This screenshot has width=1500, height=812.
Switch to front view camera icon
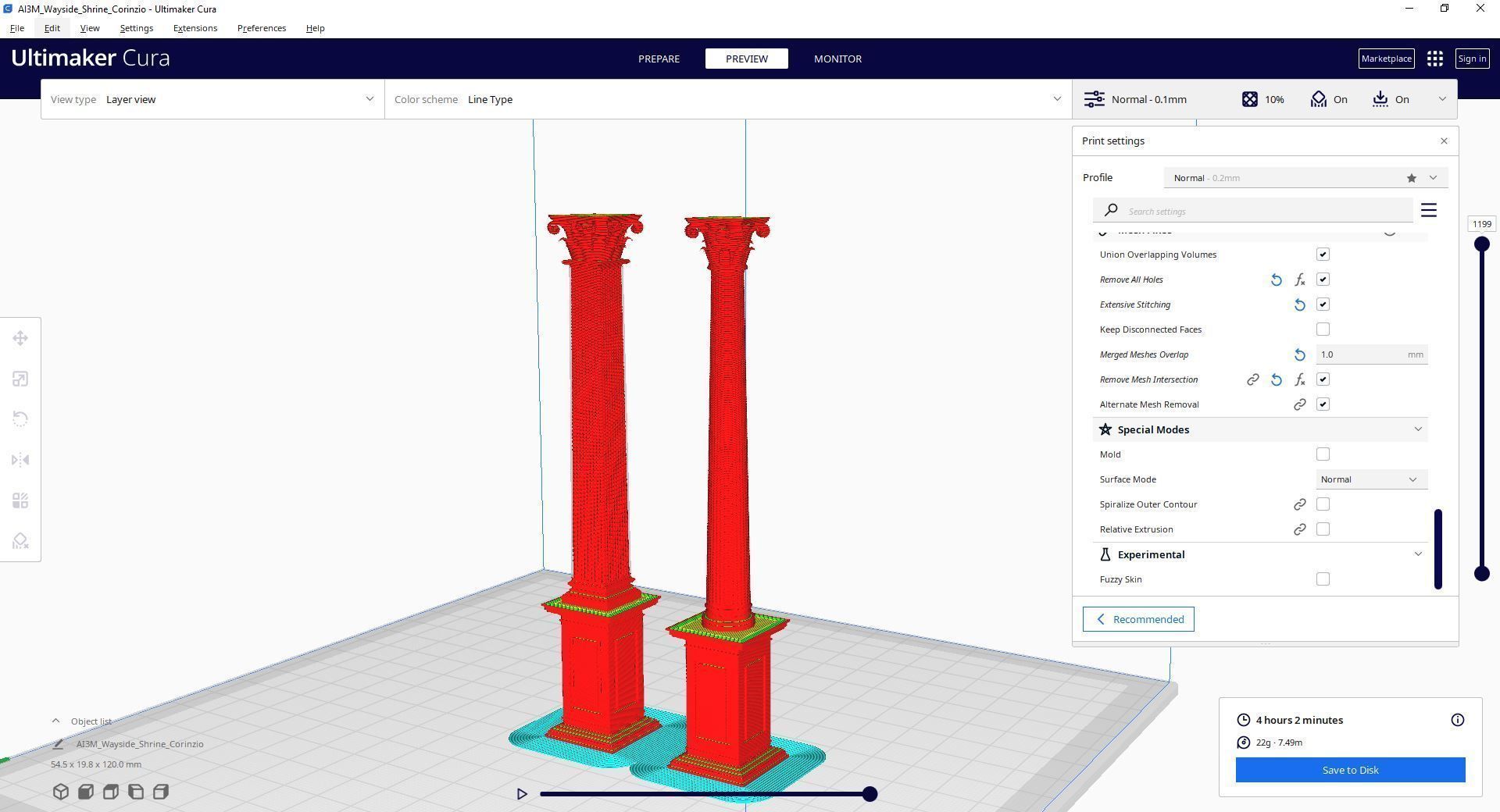[x=86, y=792]
